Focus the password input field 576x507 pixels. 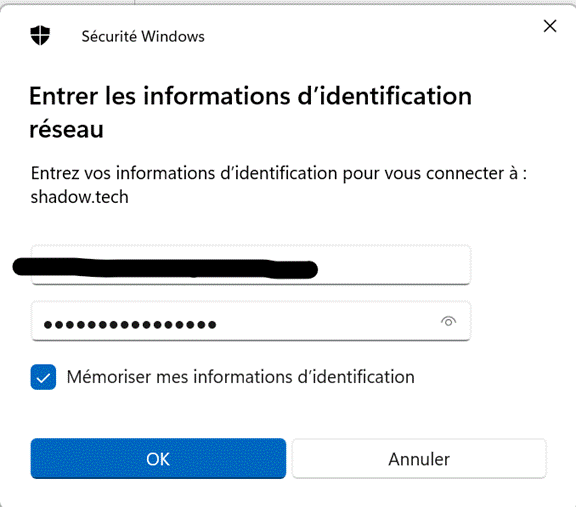pos(251,321)
